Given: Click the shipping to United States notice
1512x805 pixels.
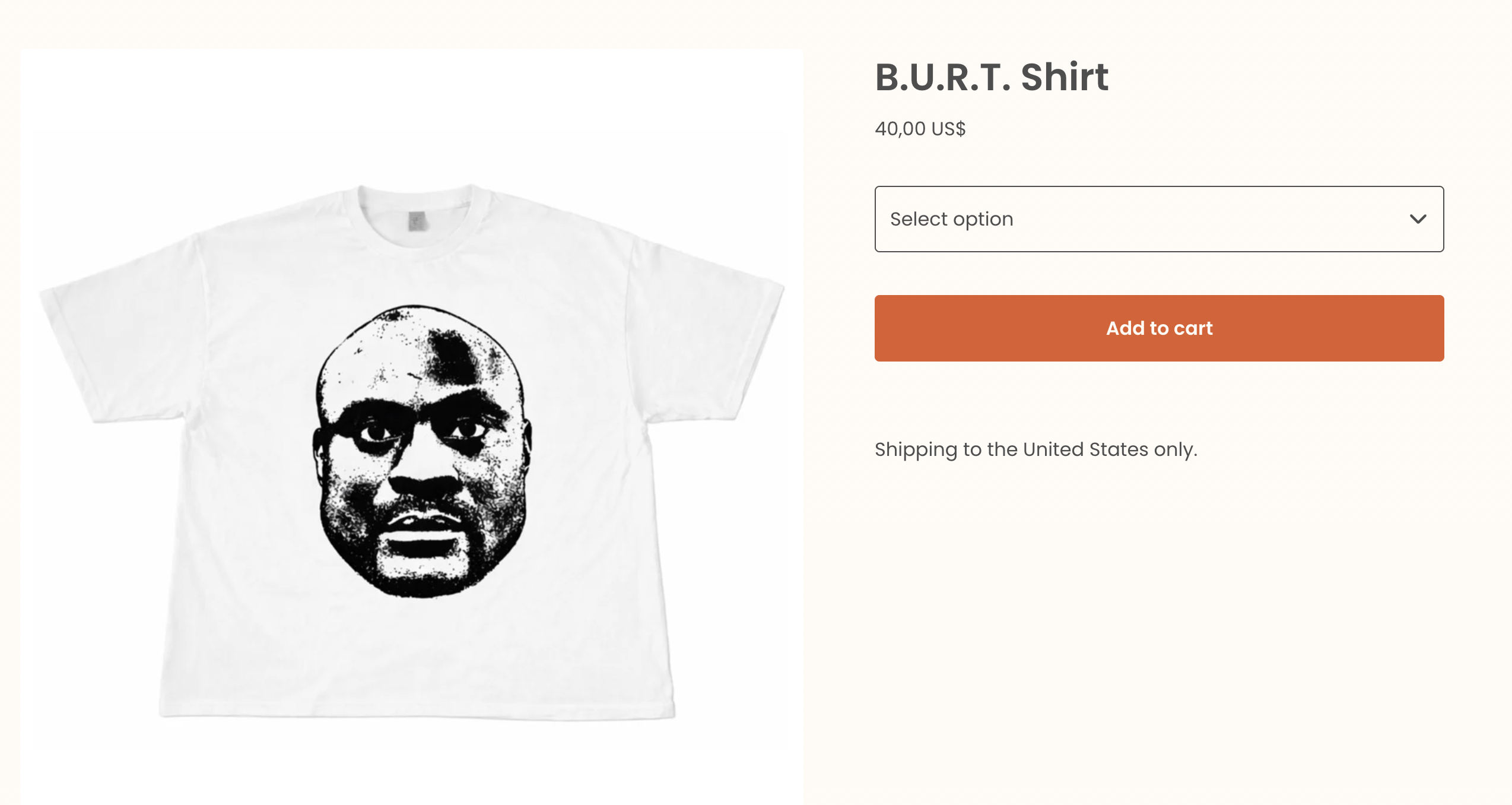Looking at the screenshot, I should point(1036,449).
